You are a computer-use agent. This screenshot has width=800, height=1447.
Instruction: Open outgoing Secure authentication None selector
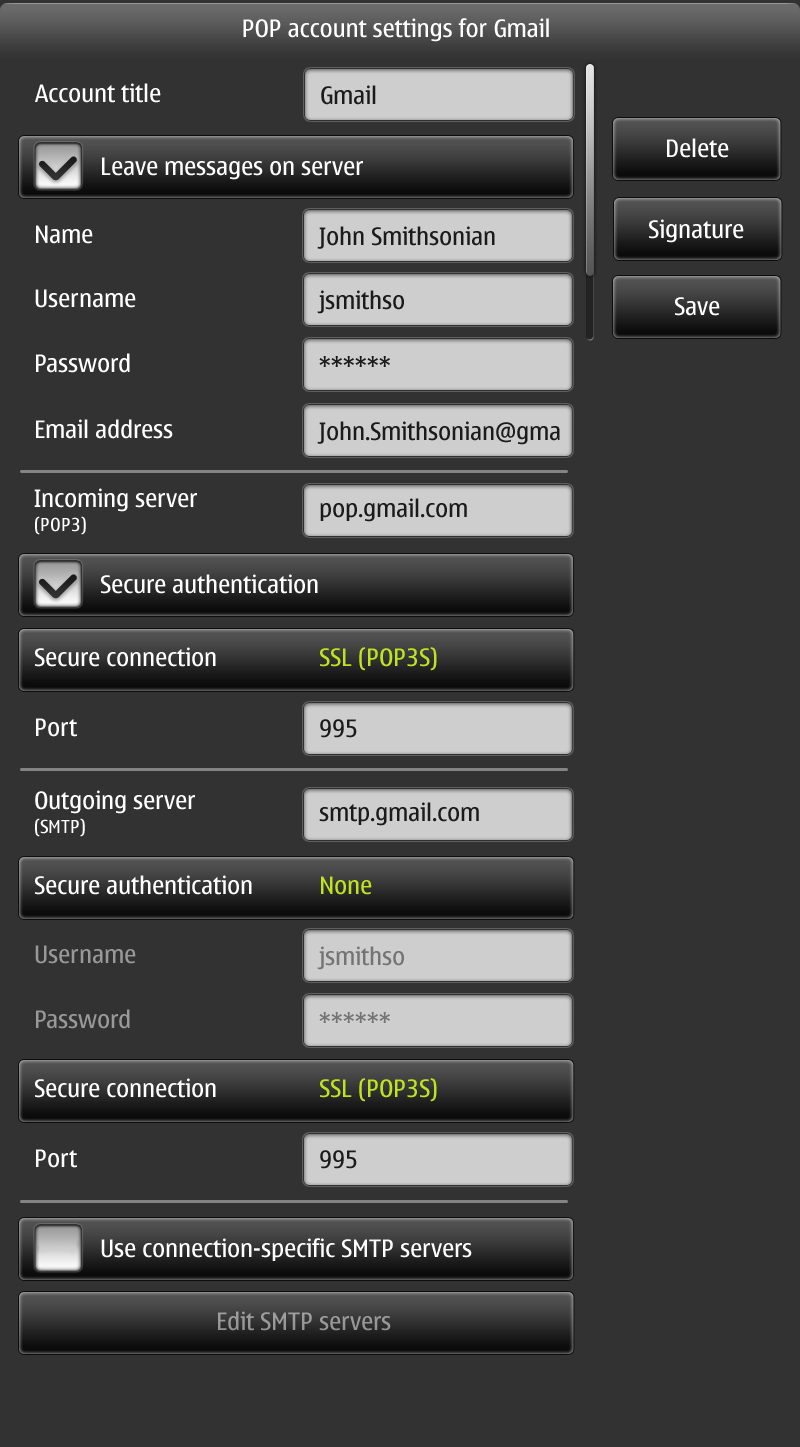tap(296, 887)
